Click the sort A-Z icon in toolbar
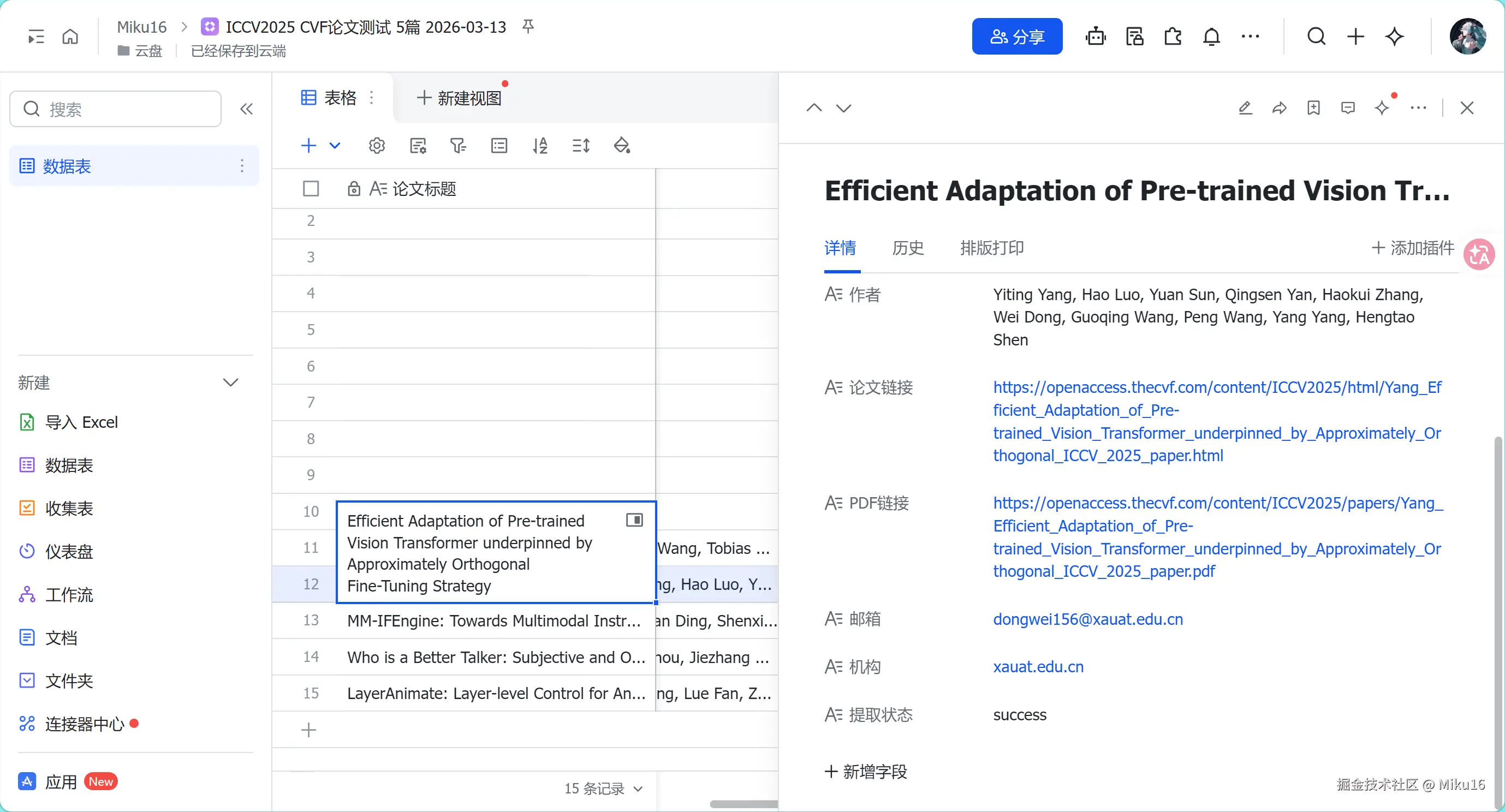Screen dimensions: 1505x812 pyautogui.click(x=540, y=146)
